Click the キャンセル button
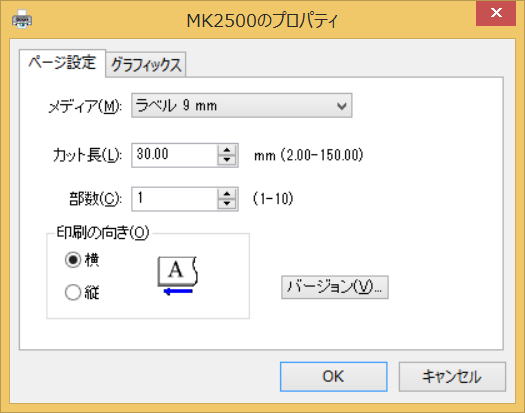This screenshot has height=413, width=525. click(x=452, y=376)
